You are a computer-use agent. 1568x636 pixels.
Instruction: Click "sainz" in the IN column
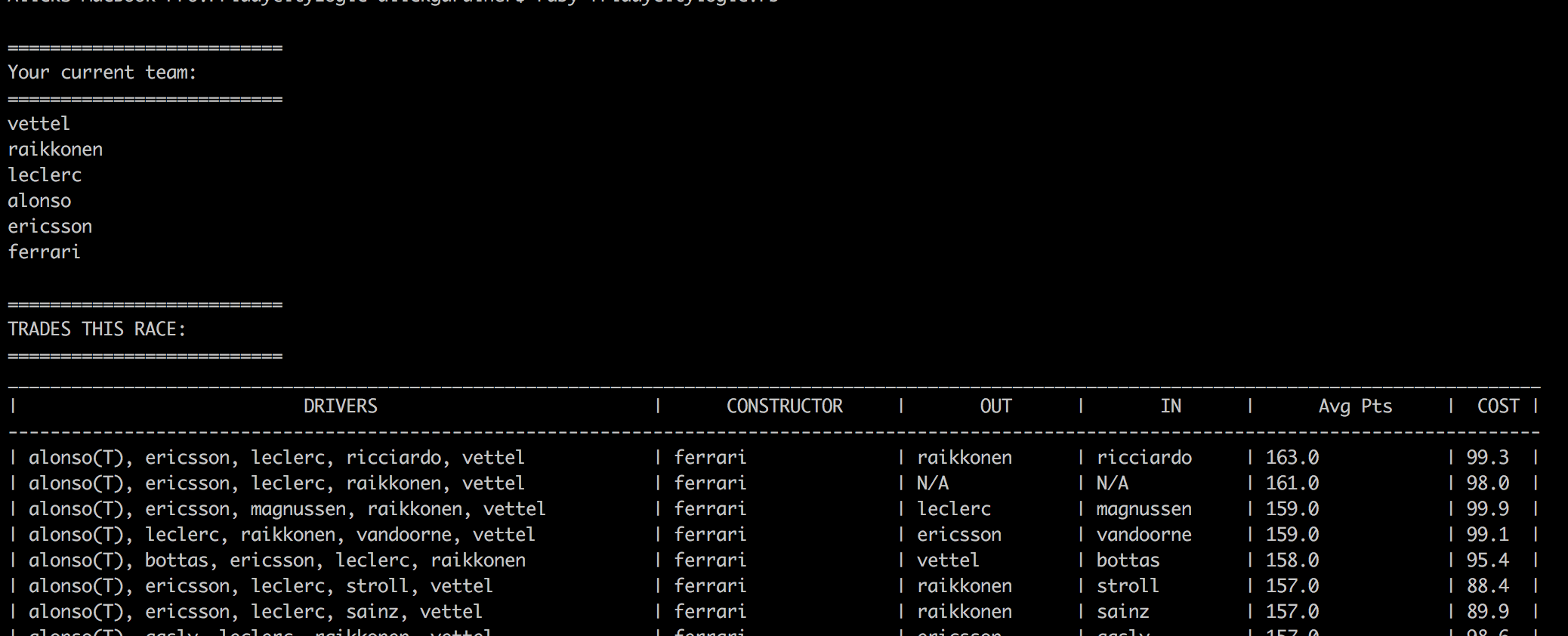(x=1123, y=612)
